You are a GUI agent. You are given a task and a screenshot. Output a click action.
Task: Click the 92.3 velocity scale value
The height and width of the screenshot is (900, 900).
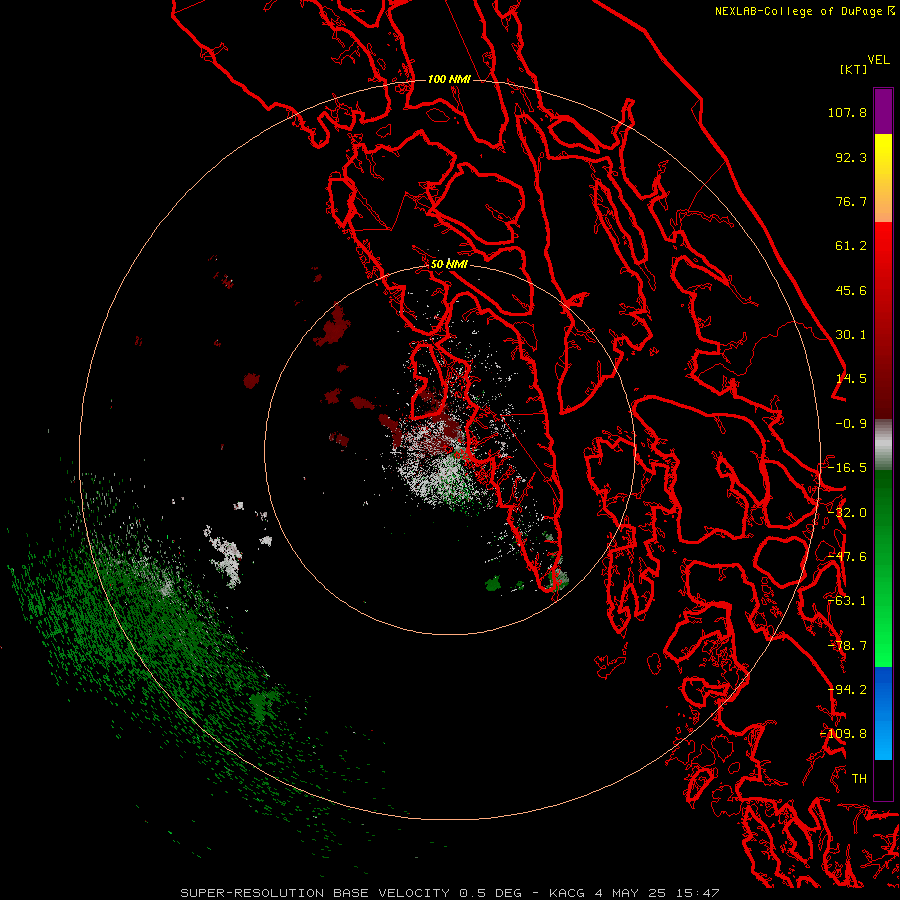pos(851,157)
